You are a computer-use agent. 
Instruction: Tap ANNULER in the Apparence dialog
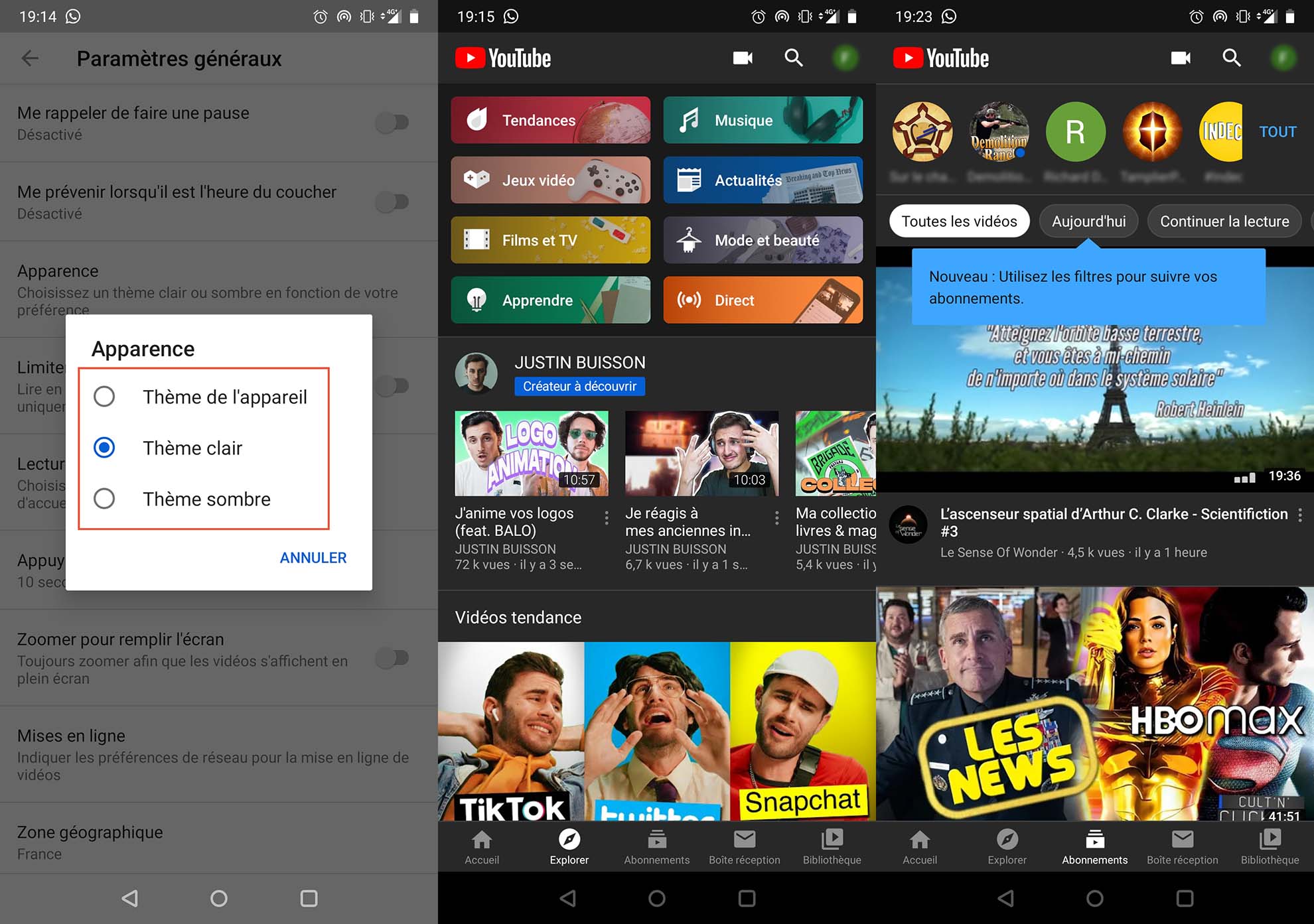[x=313, y=558]
